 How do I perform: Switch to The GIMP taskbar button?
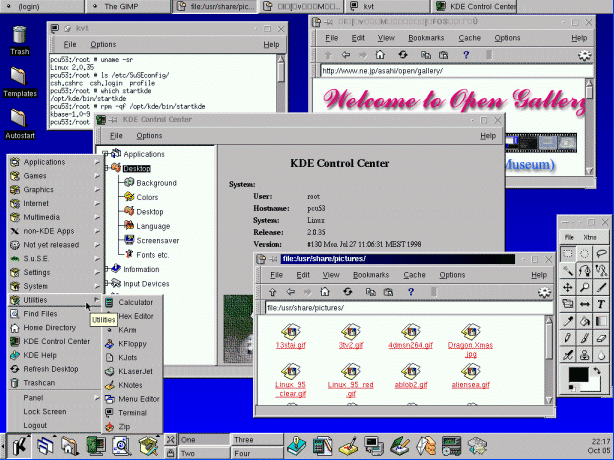(x=128, y=6)
